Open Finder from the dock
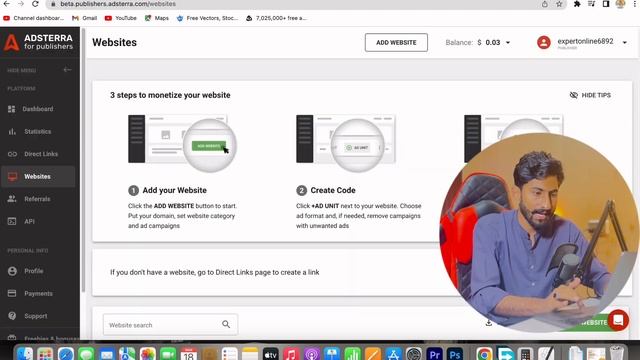640x360 pixels. [24, 354]
